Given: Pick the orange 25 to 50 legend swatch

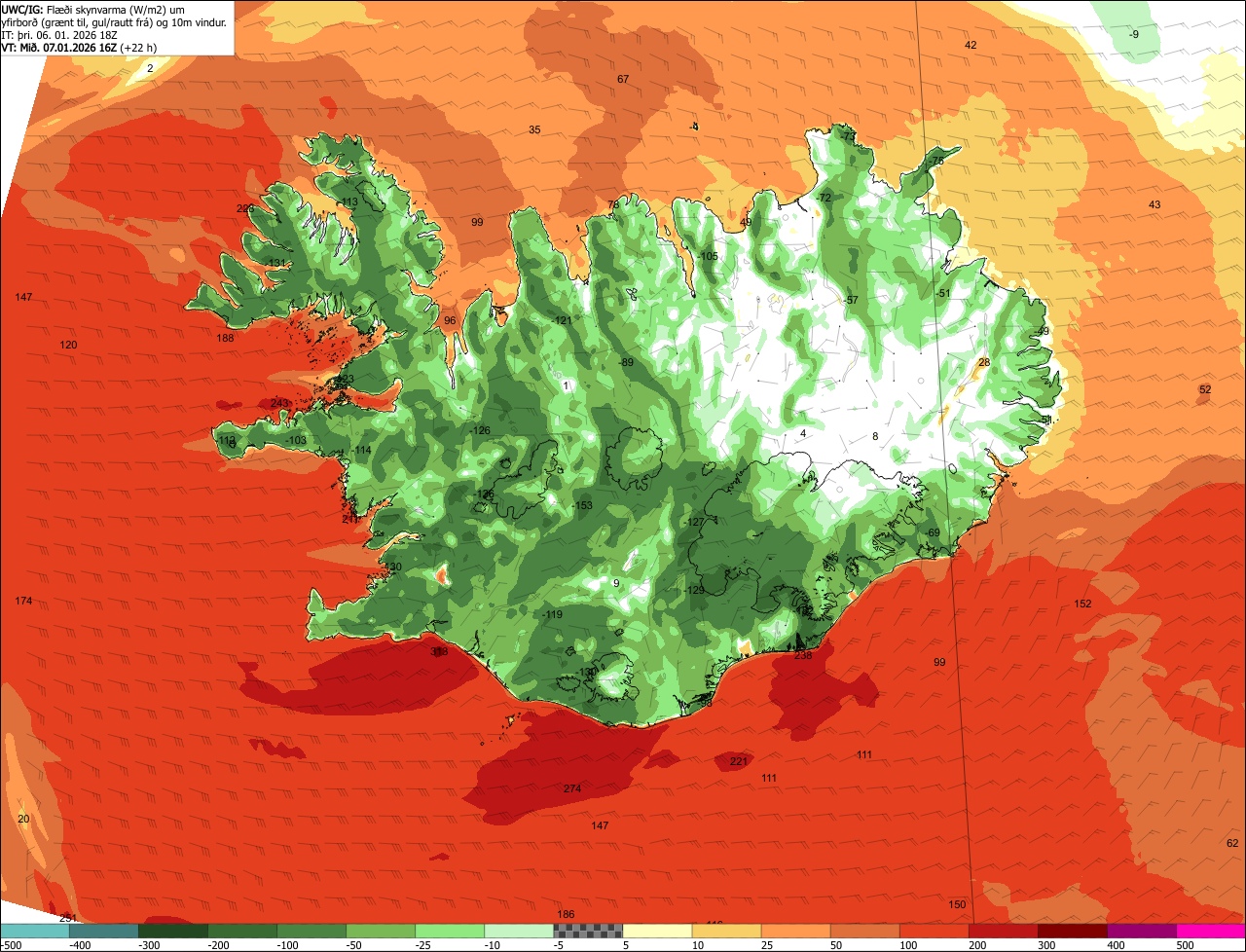Looking at the screenshot, I should (794, 931).
